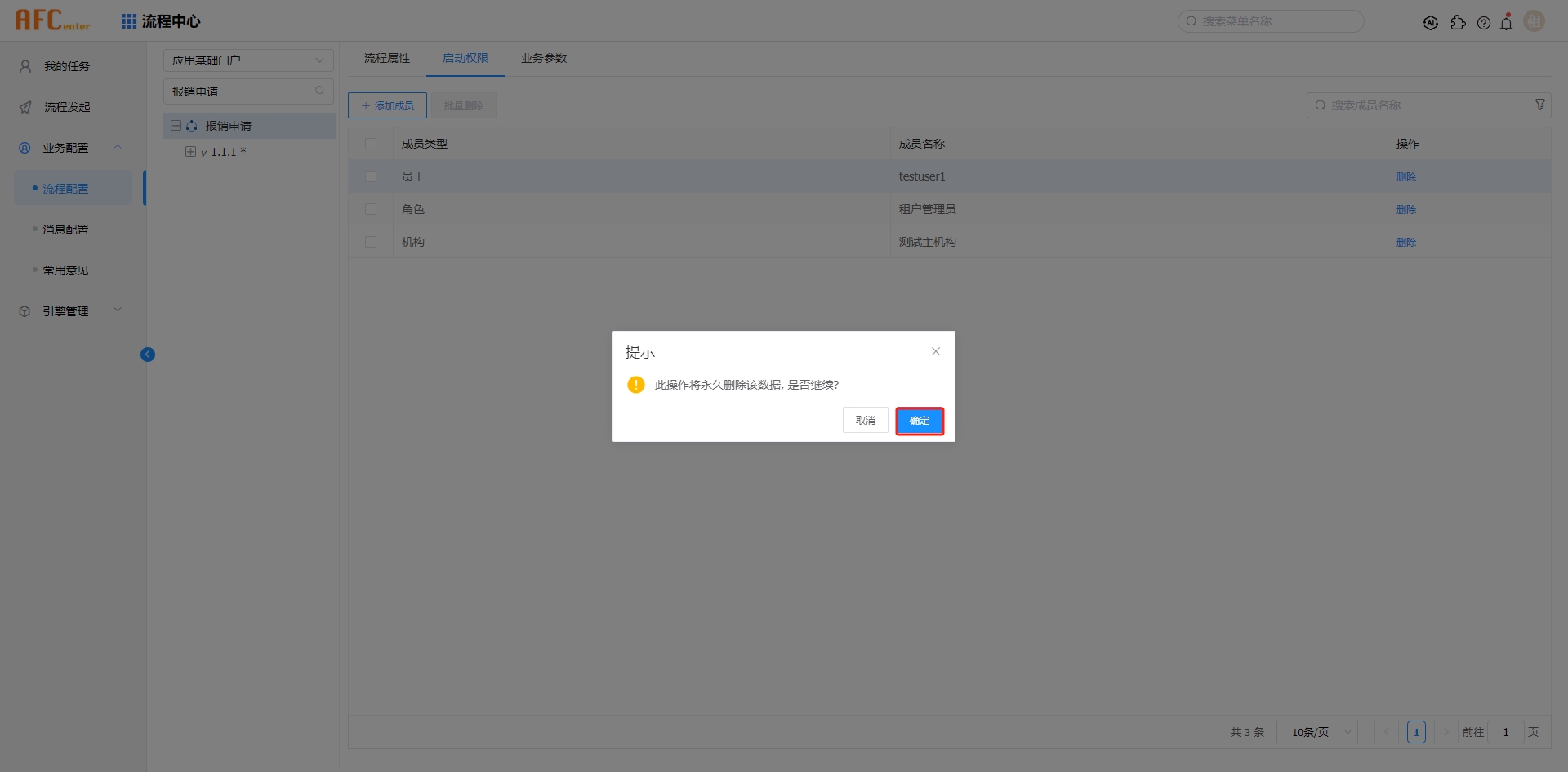Select version 1.1.1 * in the tree
Viewport: 1568px width, 772px height.
click(224, 152)
